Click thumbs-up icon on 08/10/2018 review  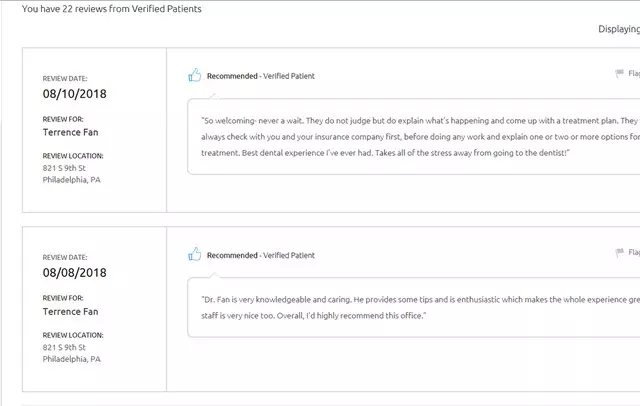(x=195, y=75)
